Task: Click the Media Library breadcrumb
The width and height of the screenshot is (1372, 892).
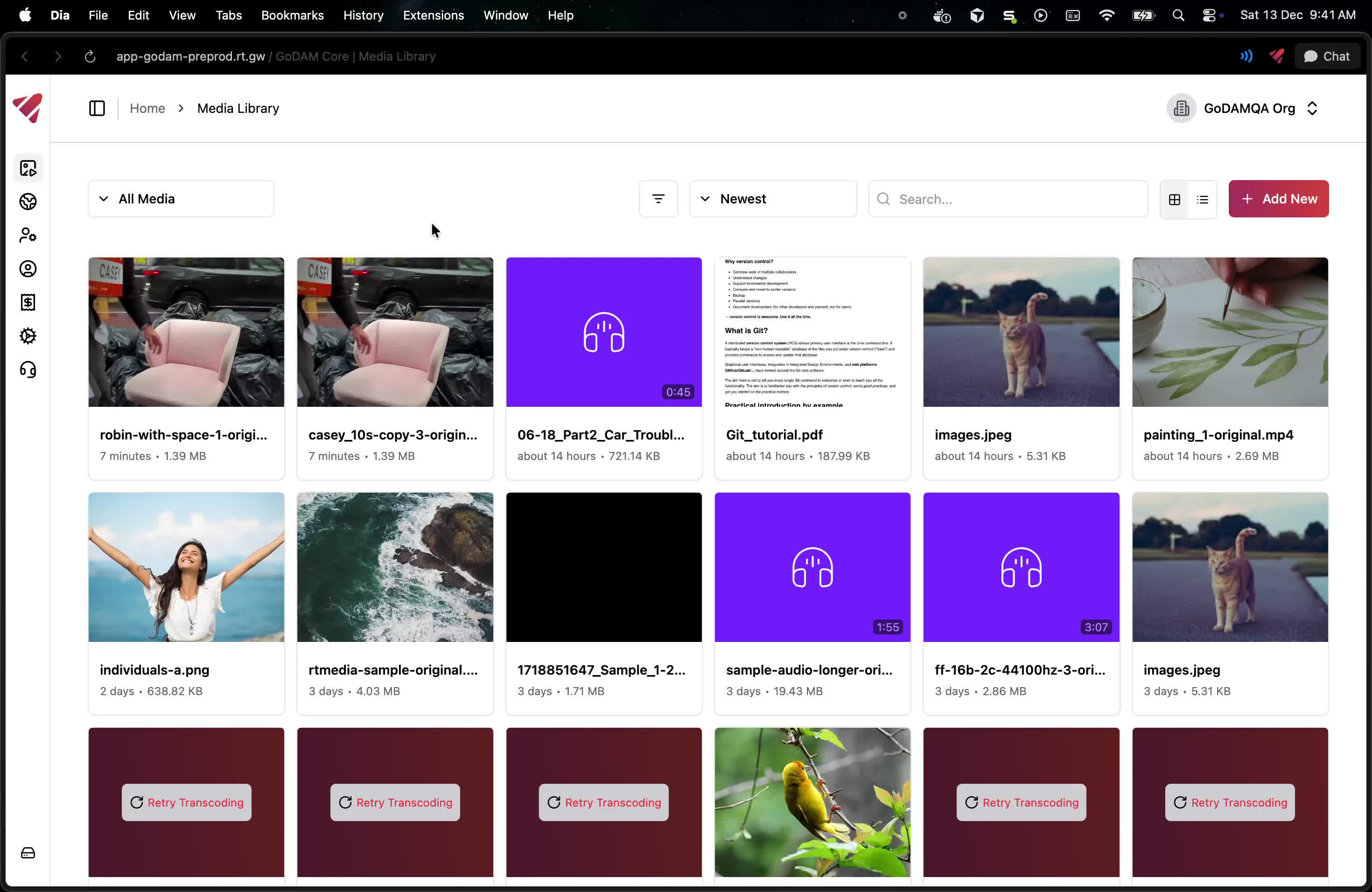Action: pyautogui.click(x=238, y=108)
